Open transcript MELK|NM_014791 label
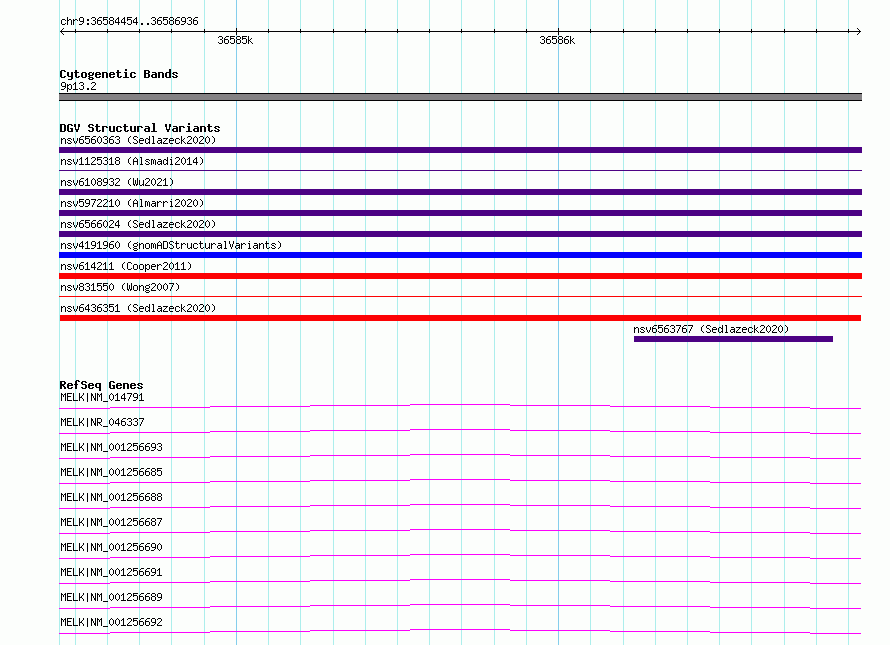The width and height of the screenshot is (890, 645). 102,397
